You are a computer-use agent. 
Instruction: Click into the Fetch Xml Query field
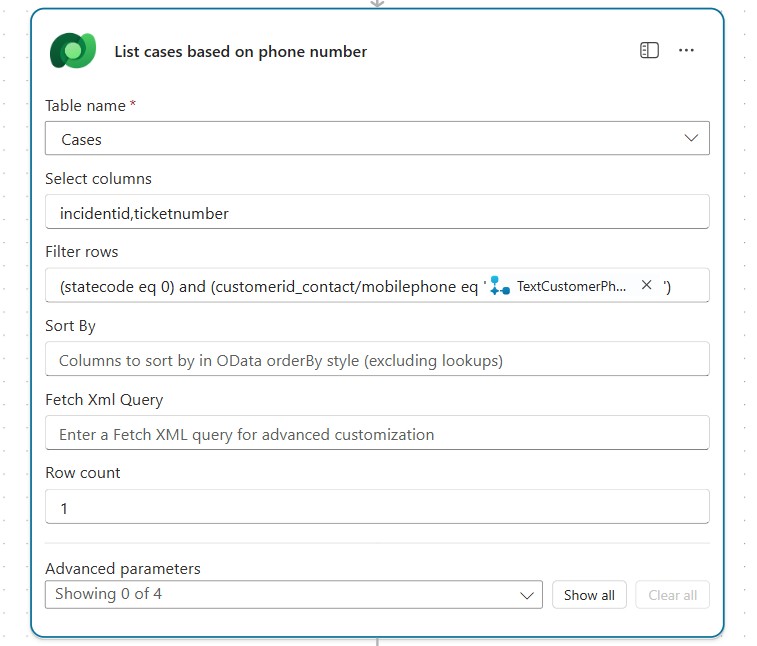tap(377, 434)
